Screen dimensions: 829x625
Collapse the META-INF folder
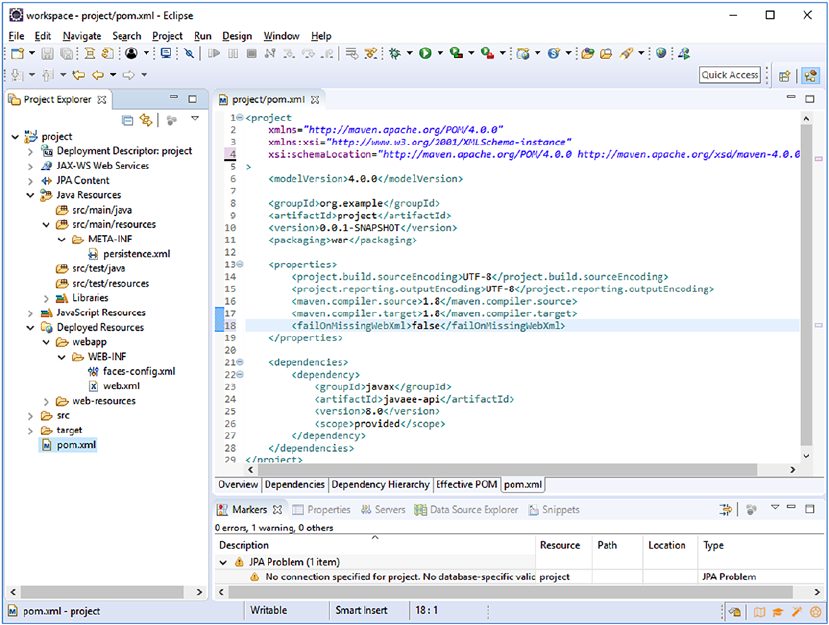(62, 240)
